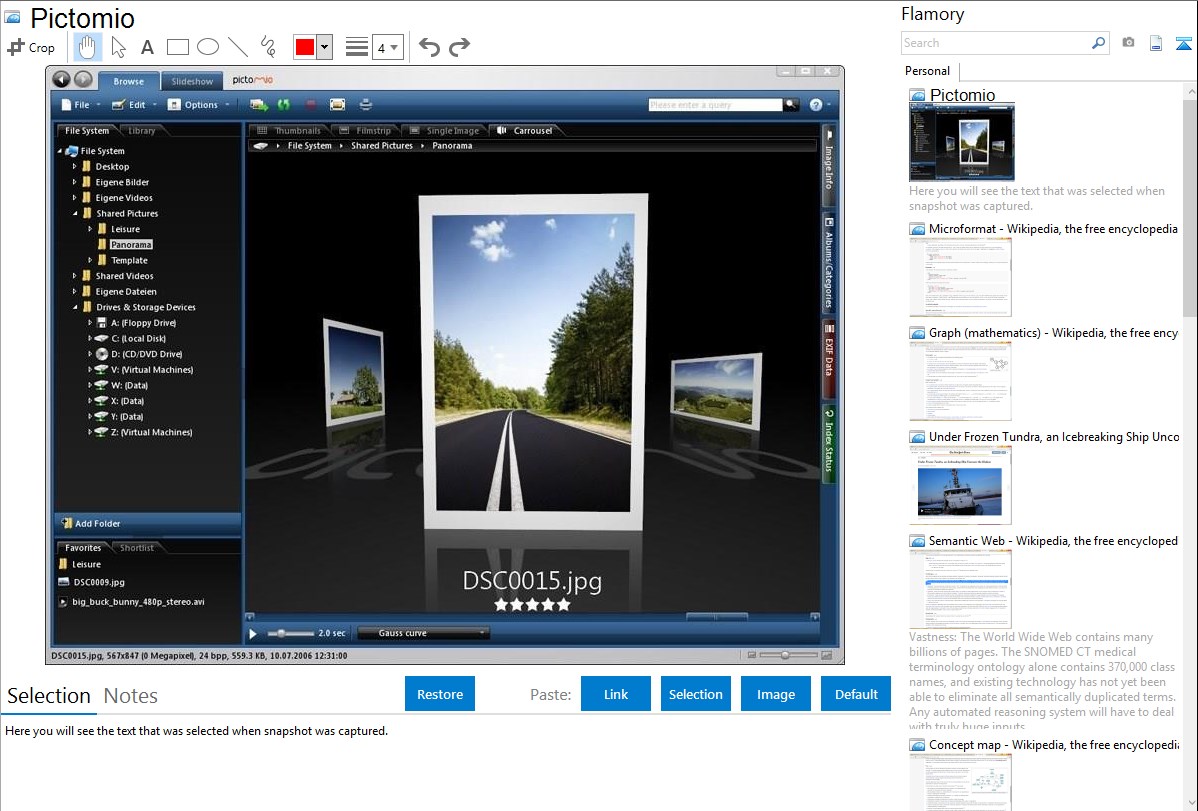Click the sidebar vertical scrollbar
Image resolution: width=1198 pixels, height=811 pixels.
point(1190,206)
